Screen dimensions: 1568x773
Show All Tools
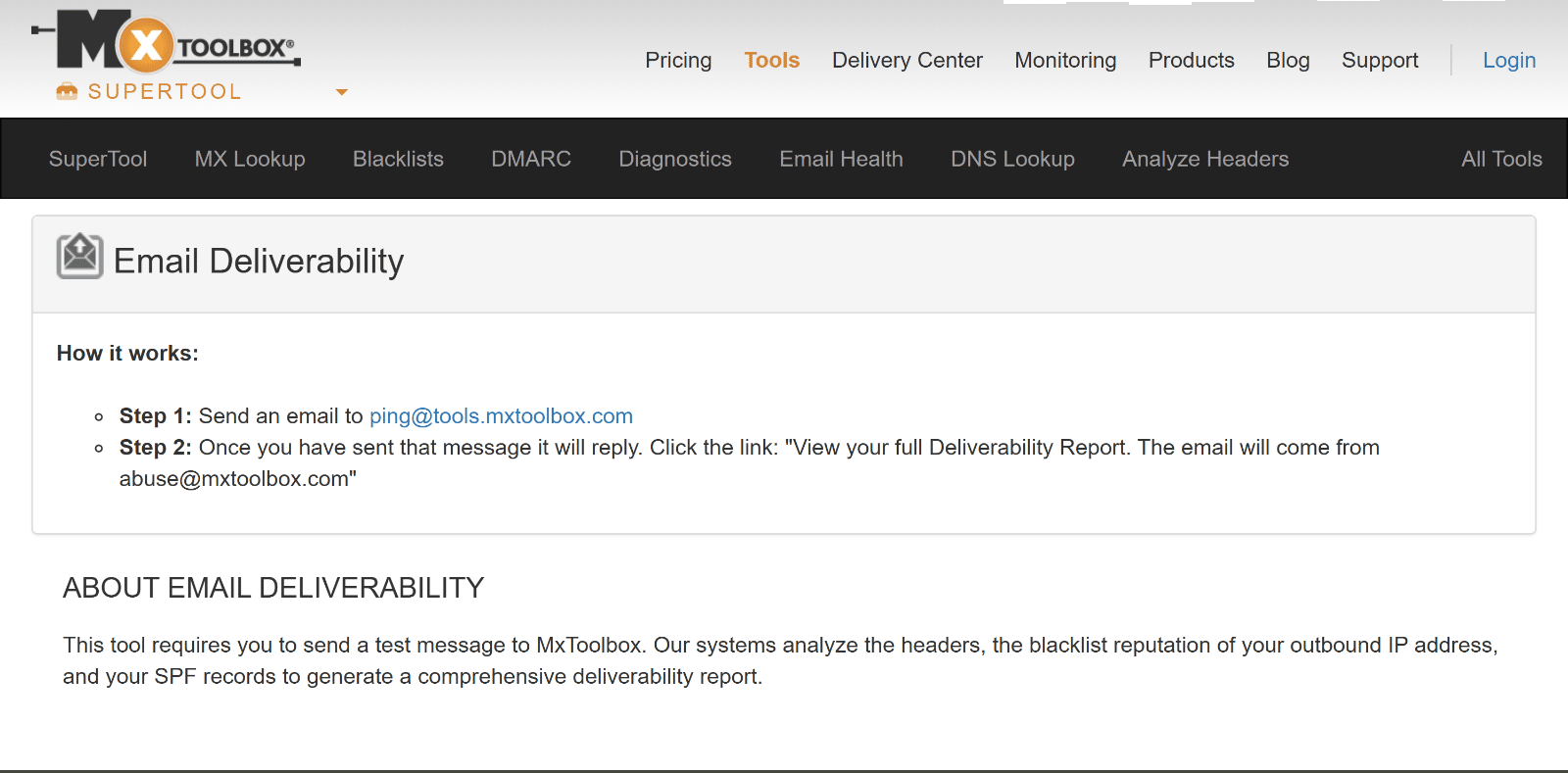tap(1501, 159)
